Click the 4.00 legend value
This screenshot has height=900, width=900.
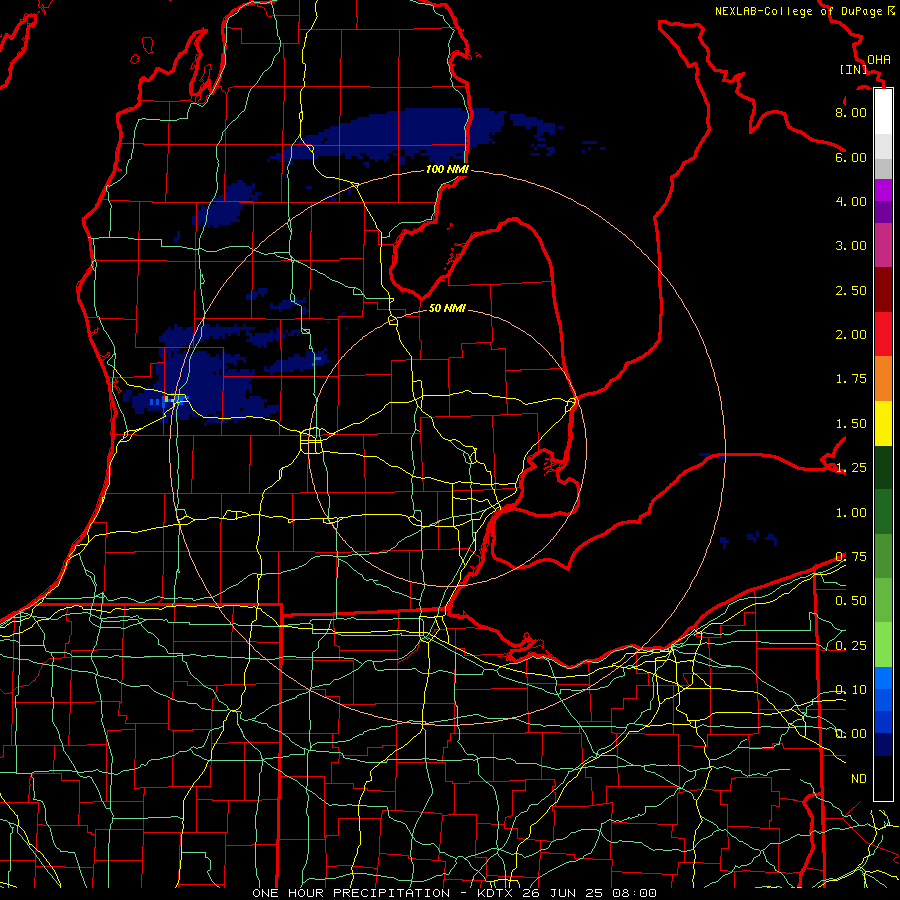(851, 201)
